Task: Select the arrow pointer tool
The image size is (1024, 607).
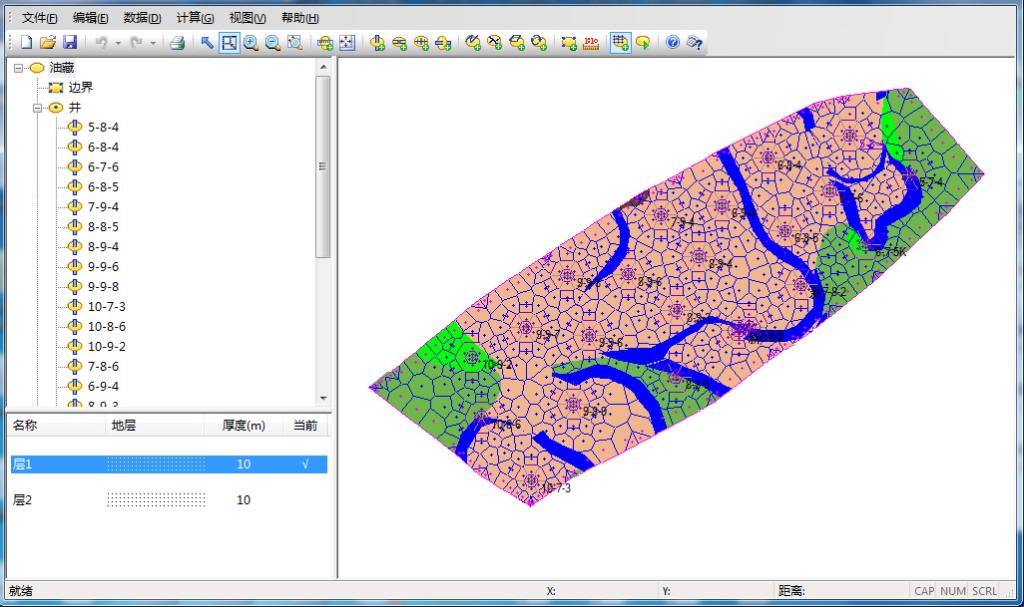Action: click(207, 42)
